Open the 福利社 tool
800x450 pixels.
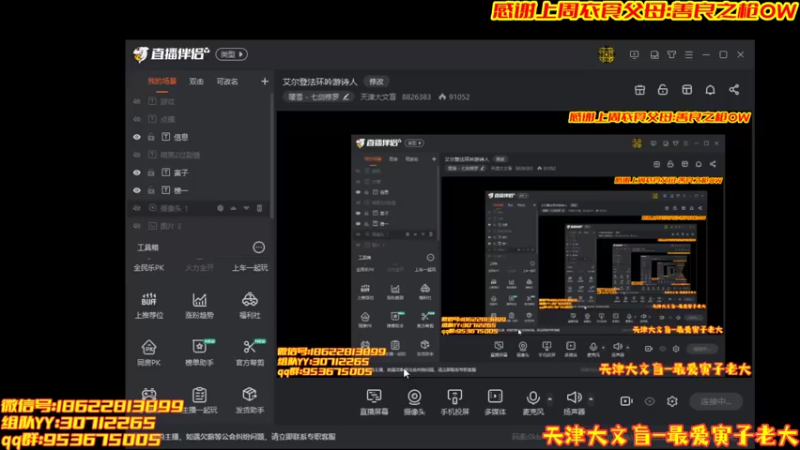coord(249,305)
